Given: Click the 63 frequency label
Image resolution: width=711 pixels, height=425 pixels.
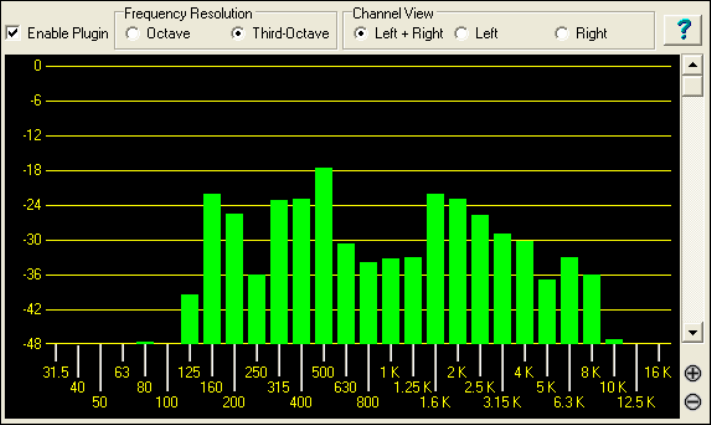Looking at the screenshot, I should point(122,372).
